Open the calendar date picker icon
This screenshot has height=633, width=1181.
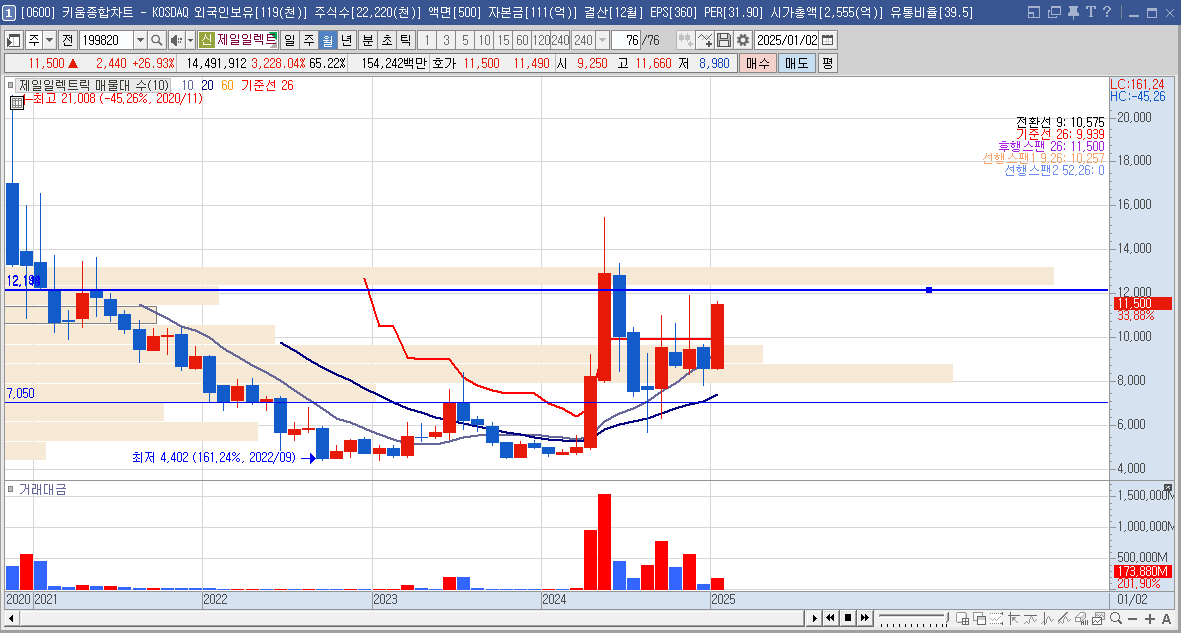pos(827,40)
